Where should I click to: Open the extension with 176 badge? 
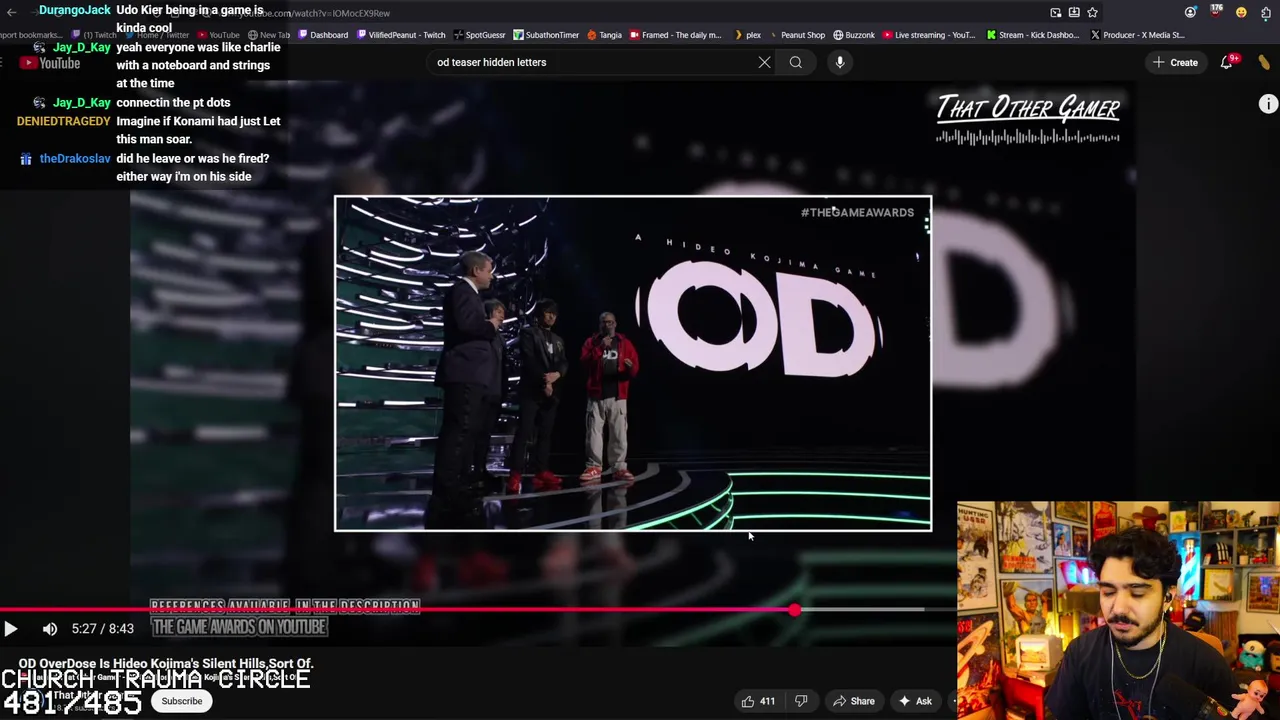coord(1216,12)
